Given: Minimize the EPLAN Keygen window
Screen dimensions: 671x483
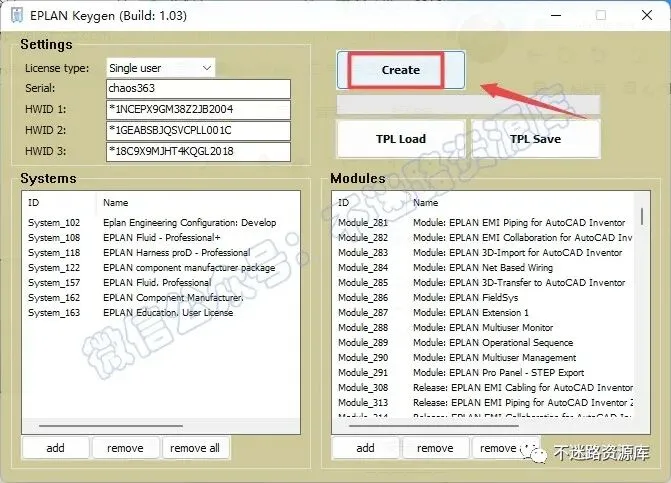Looking at the screenshot, I should tap(556, 15).
